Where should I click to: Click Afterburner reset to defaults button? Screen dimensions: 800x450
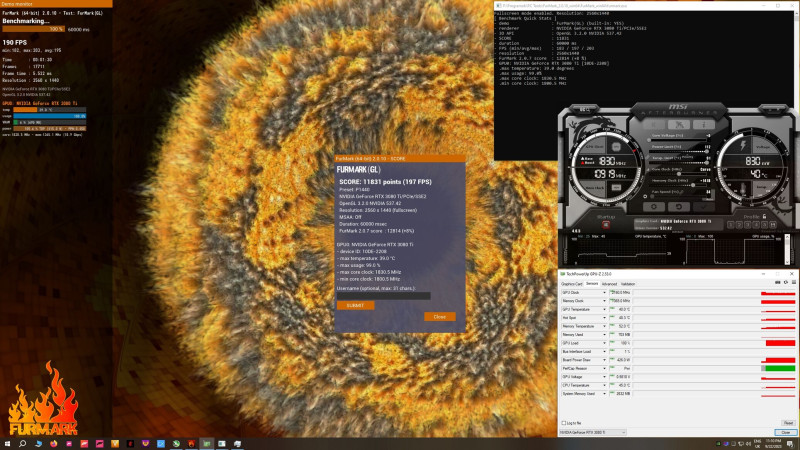(x=679, y=207)
